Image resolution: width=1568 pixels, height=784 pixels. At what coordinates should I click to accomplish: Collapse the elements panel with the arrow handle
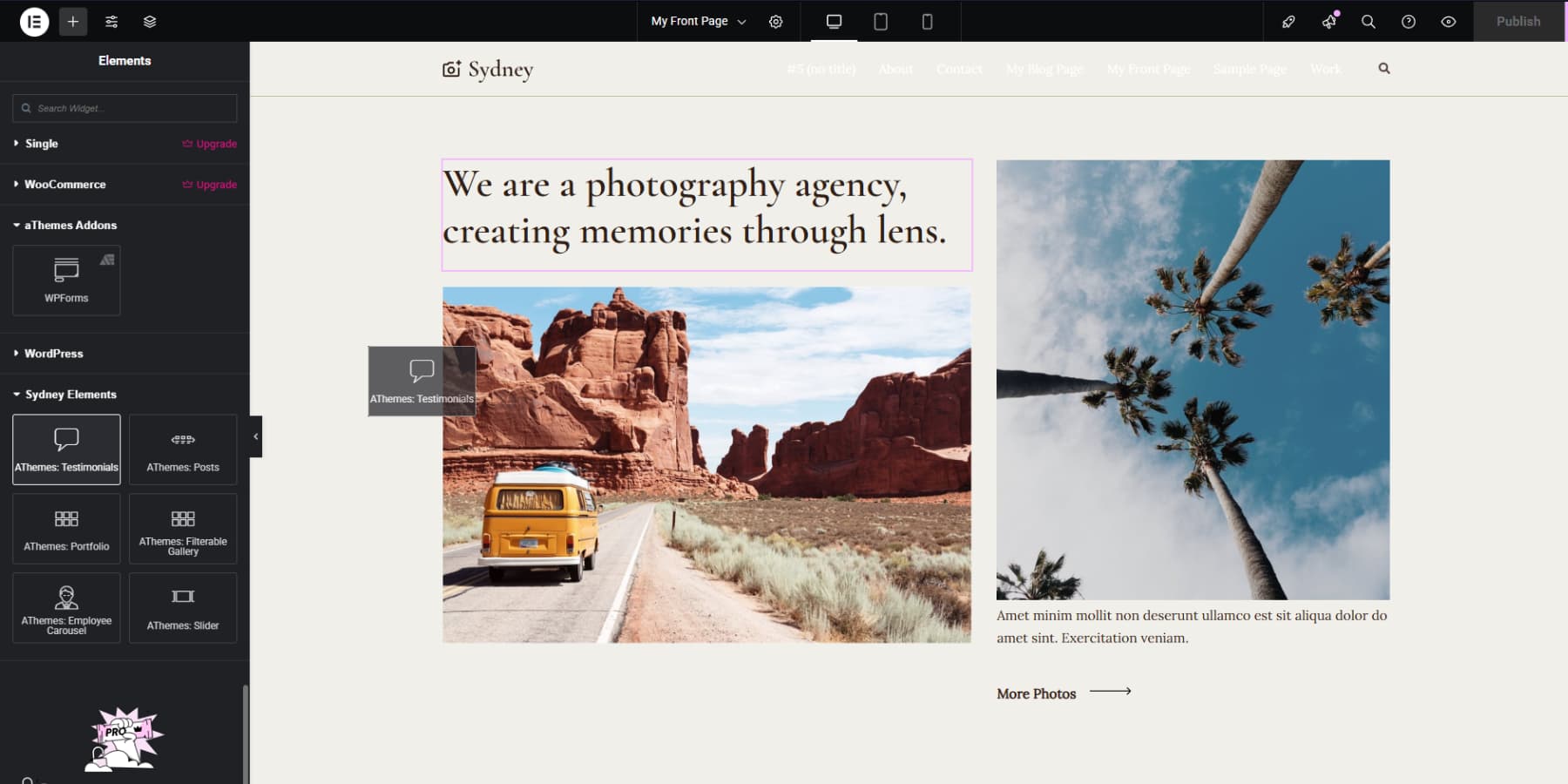point(256,436)
